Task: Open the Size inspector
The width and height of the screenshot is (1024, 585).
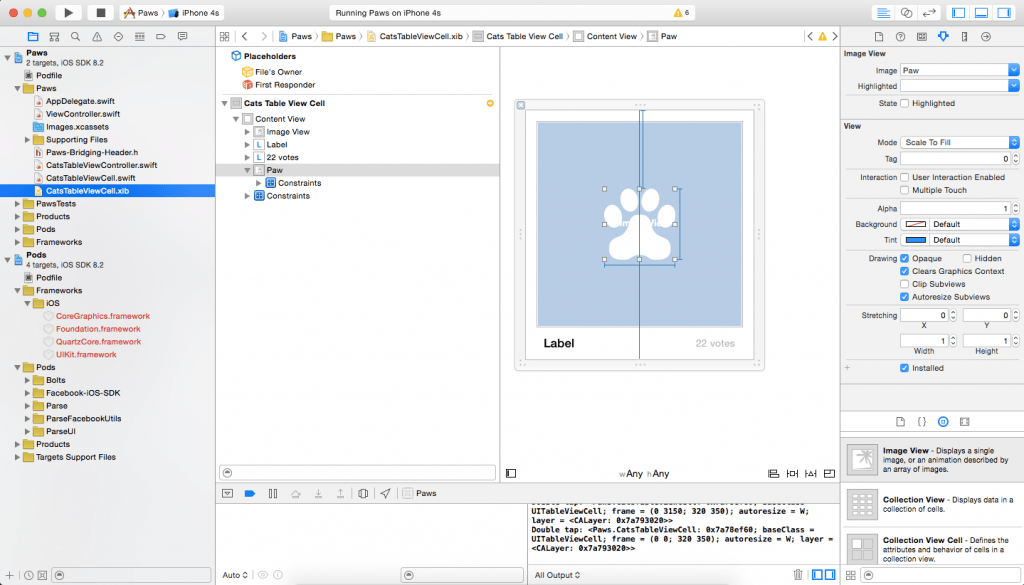Action: (964, 36)
